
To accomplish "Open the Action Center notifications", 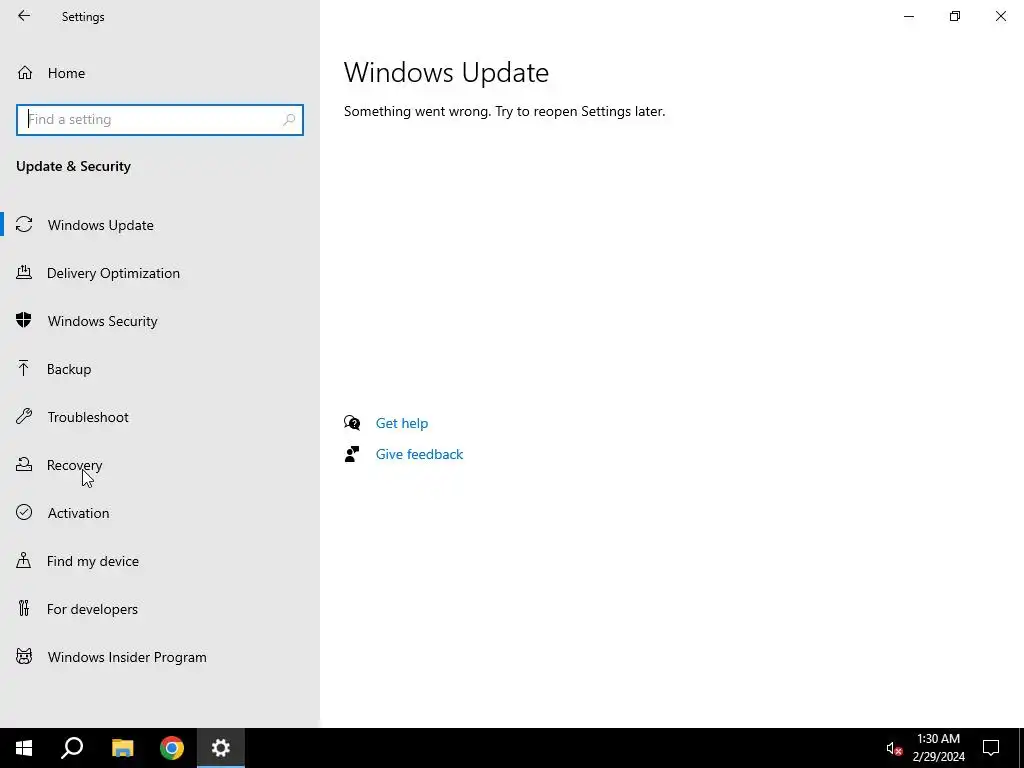I will (x=991, y=748).
